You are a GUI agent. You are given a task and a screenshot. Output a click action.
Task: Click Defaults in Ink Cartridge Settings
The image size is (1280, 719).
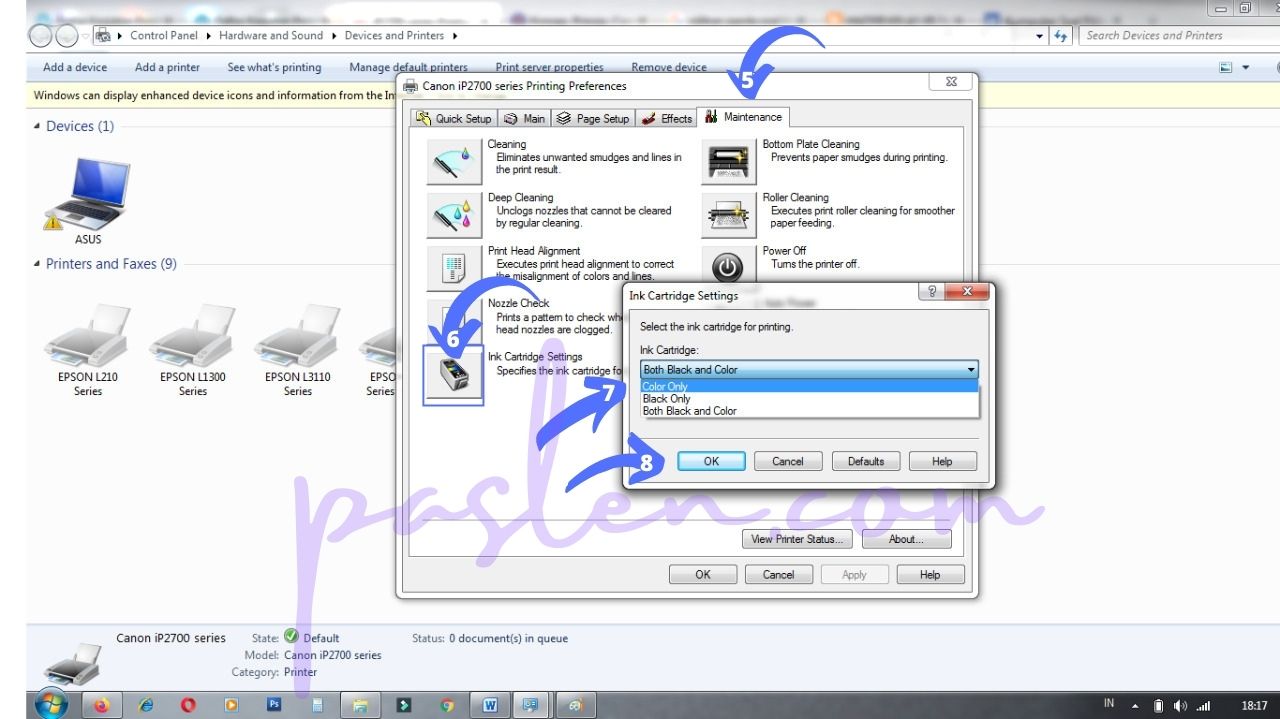pyautogui.click(x=866, y=462)
